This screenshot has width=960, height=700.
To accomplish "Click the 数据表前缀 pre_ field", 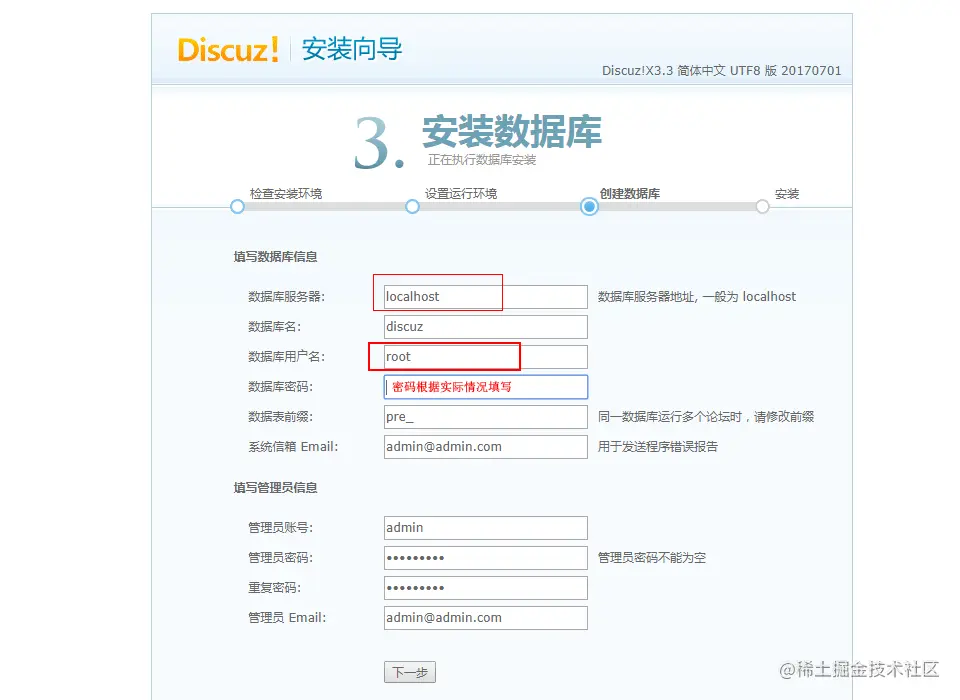I will [x=486, y=417].
